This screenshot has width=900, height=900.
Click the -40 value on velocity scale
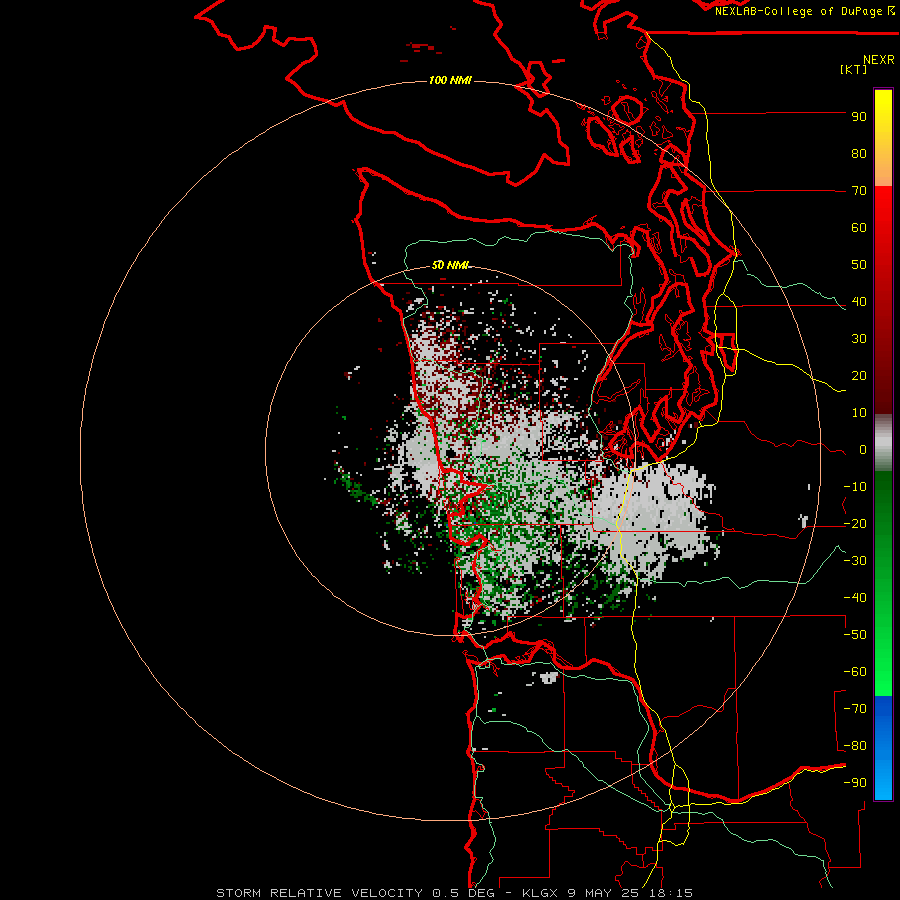(855, 598)
